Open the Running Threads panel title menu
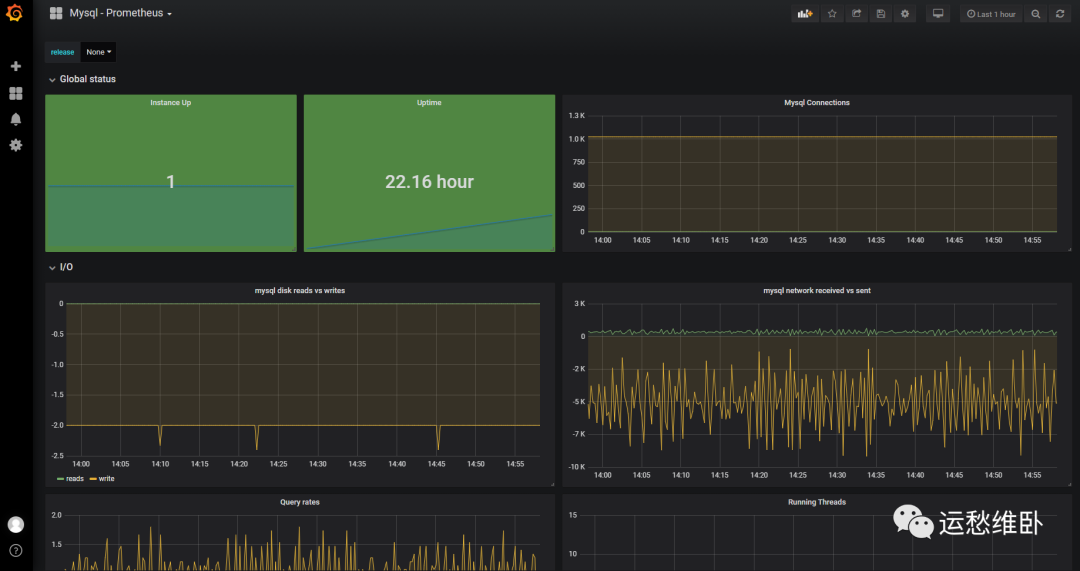This screenshot has height=571, width=1080. [817, 502]
